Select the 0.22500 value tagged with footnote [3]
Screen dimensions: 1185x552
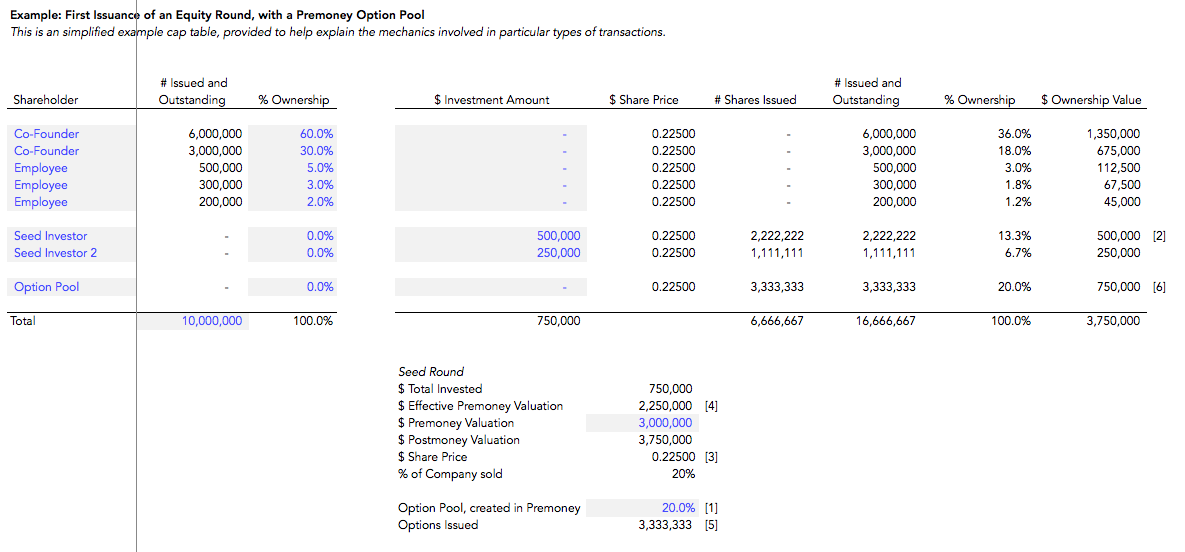pyautogui.click(x=673, y=457)
